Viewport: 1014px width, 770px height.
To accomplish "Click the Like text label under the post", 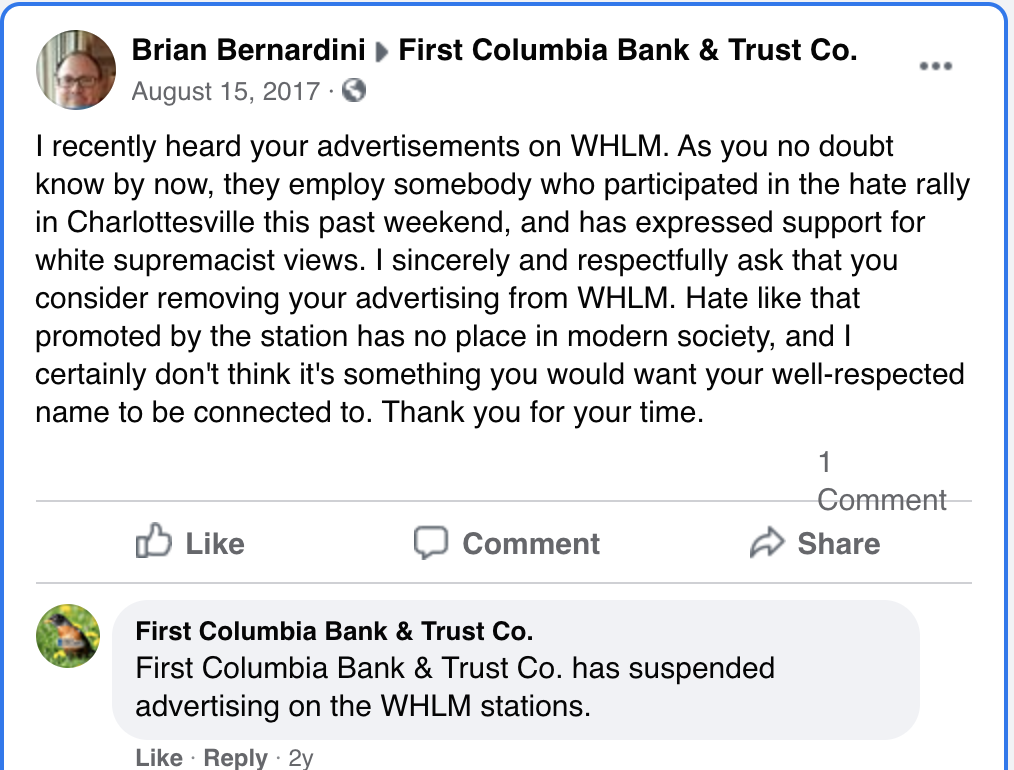I will pyautogui.click(x=214, y=544).
